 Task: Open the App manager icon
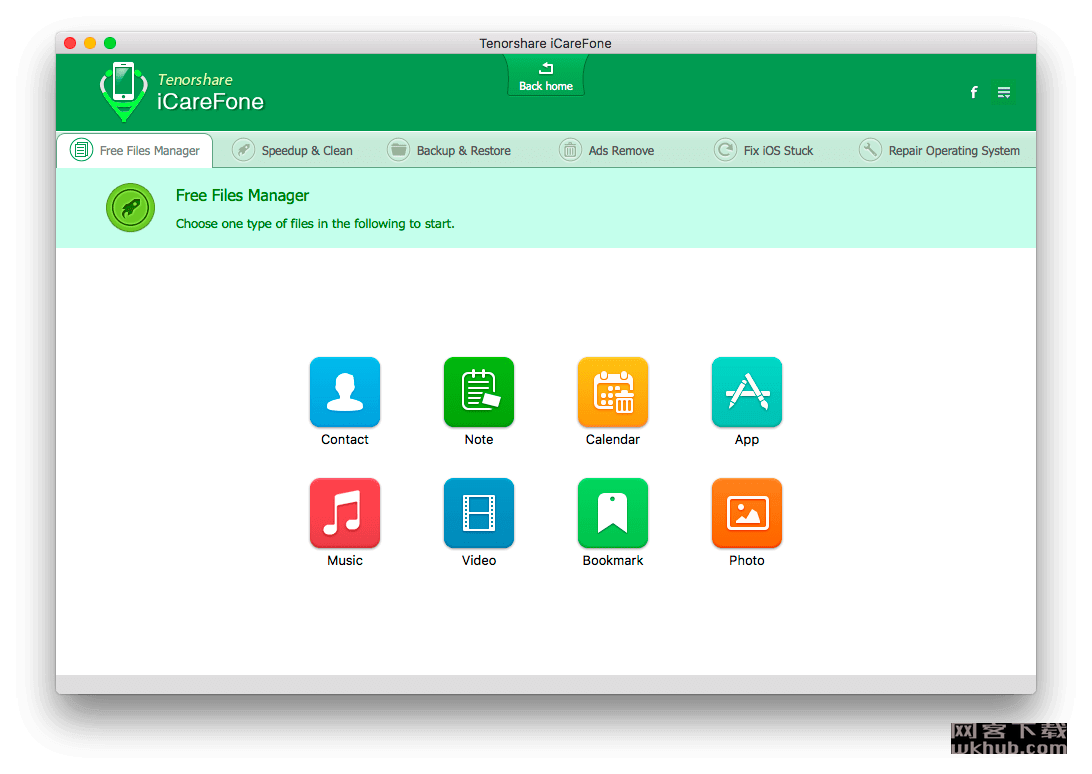pos(747,392)
